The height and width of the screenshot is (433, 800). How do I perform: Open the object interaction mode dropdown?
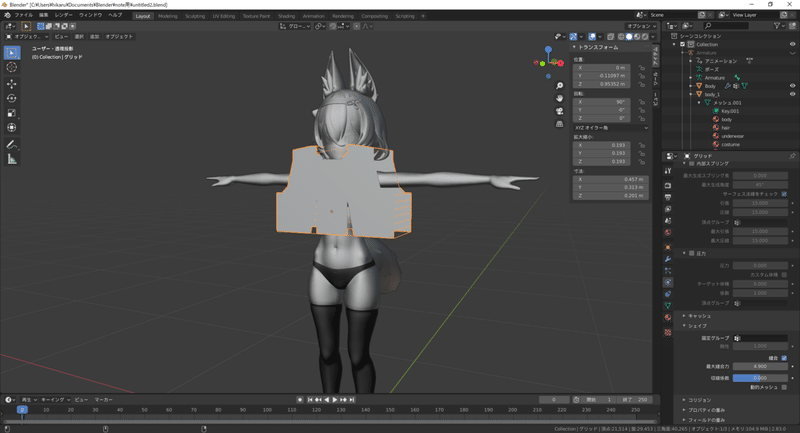click(x=27, y=37)
